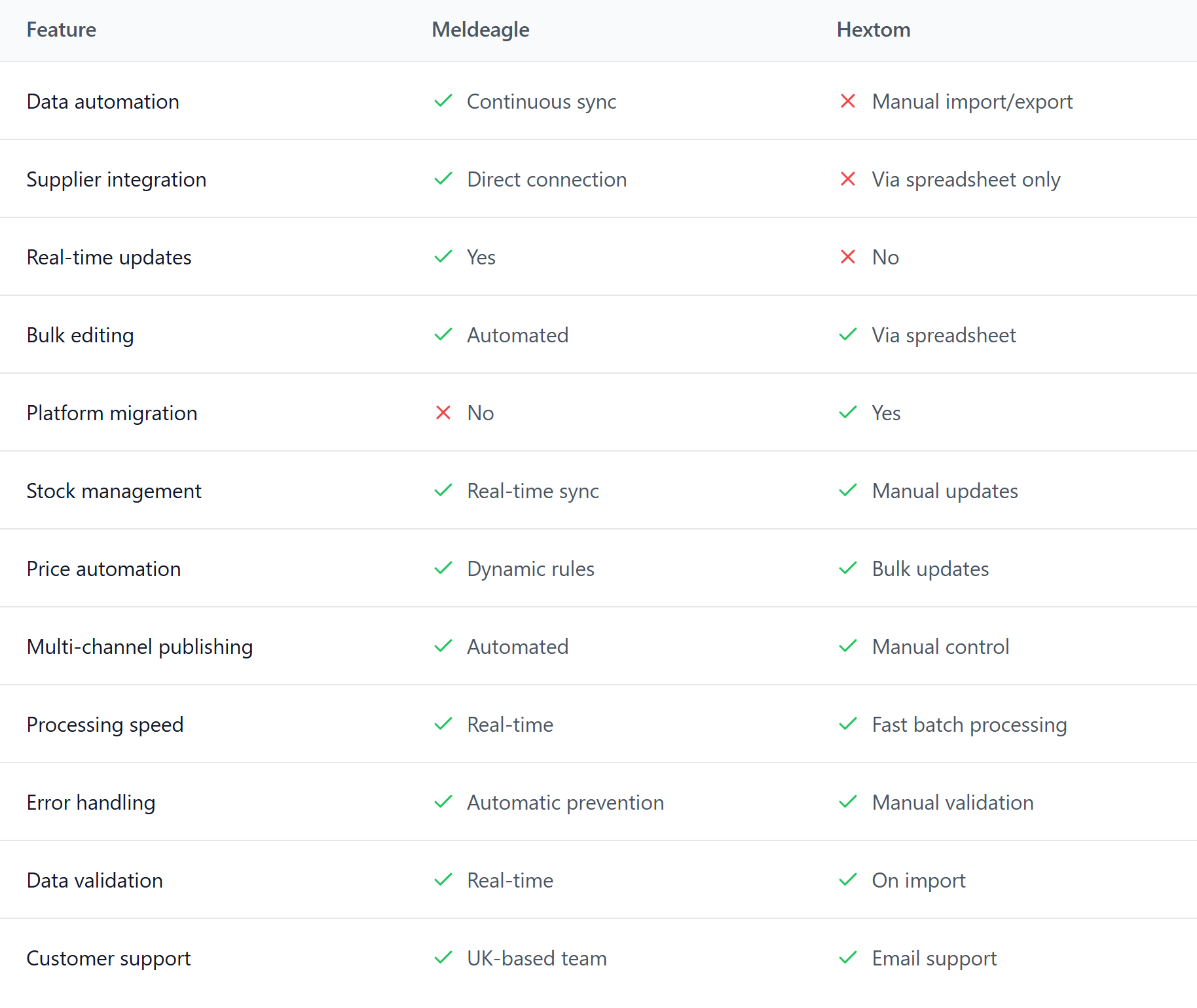Click red cross beside Manual import/export
The height and width of the screenshot is (1008, 1197).
click(848, 101)
